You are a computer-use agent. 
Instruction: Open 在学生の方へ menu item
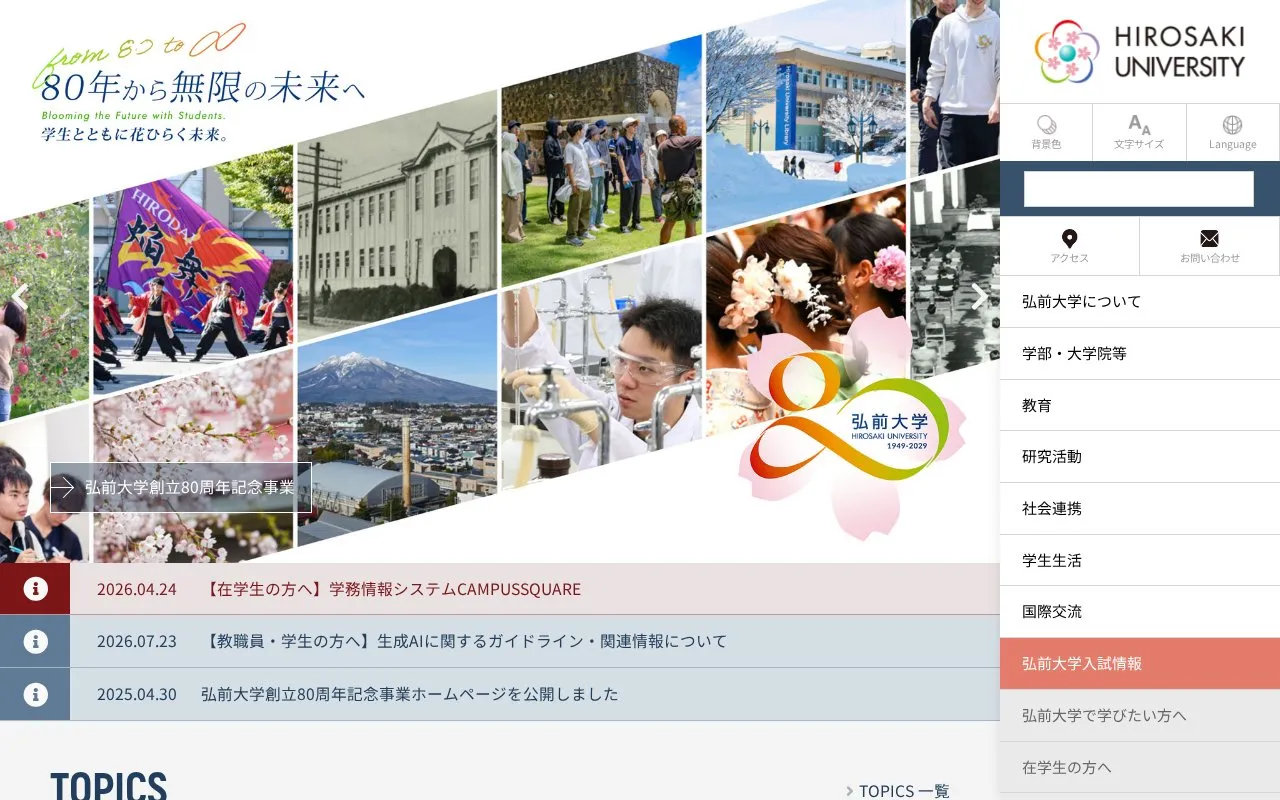click(x=1140, y=767)
